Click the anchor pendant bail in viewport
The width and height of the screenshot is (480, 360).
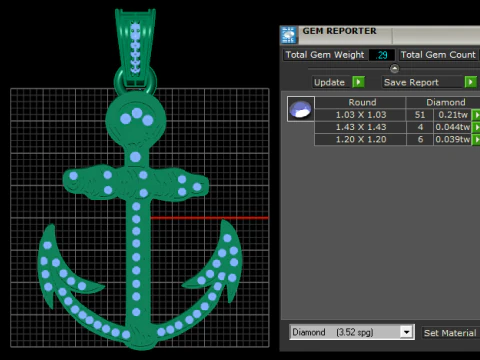pos(135,47)
